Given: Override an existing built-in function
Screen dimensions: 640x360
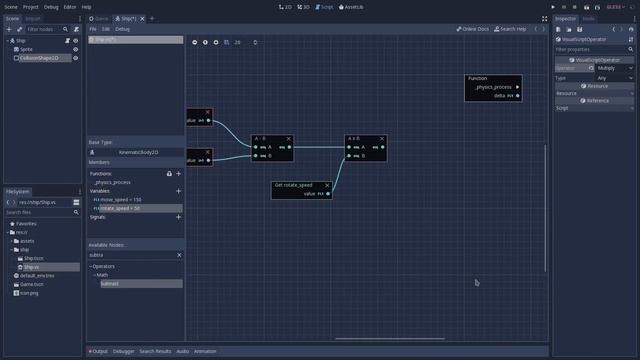Looking at the screenshot, I should tap(169, 173).
